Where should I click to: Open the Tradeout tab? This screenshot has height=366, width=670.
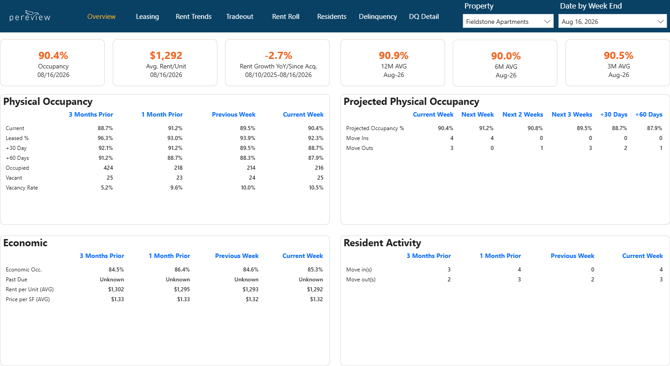[x=240, y=17]
